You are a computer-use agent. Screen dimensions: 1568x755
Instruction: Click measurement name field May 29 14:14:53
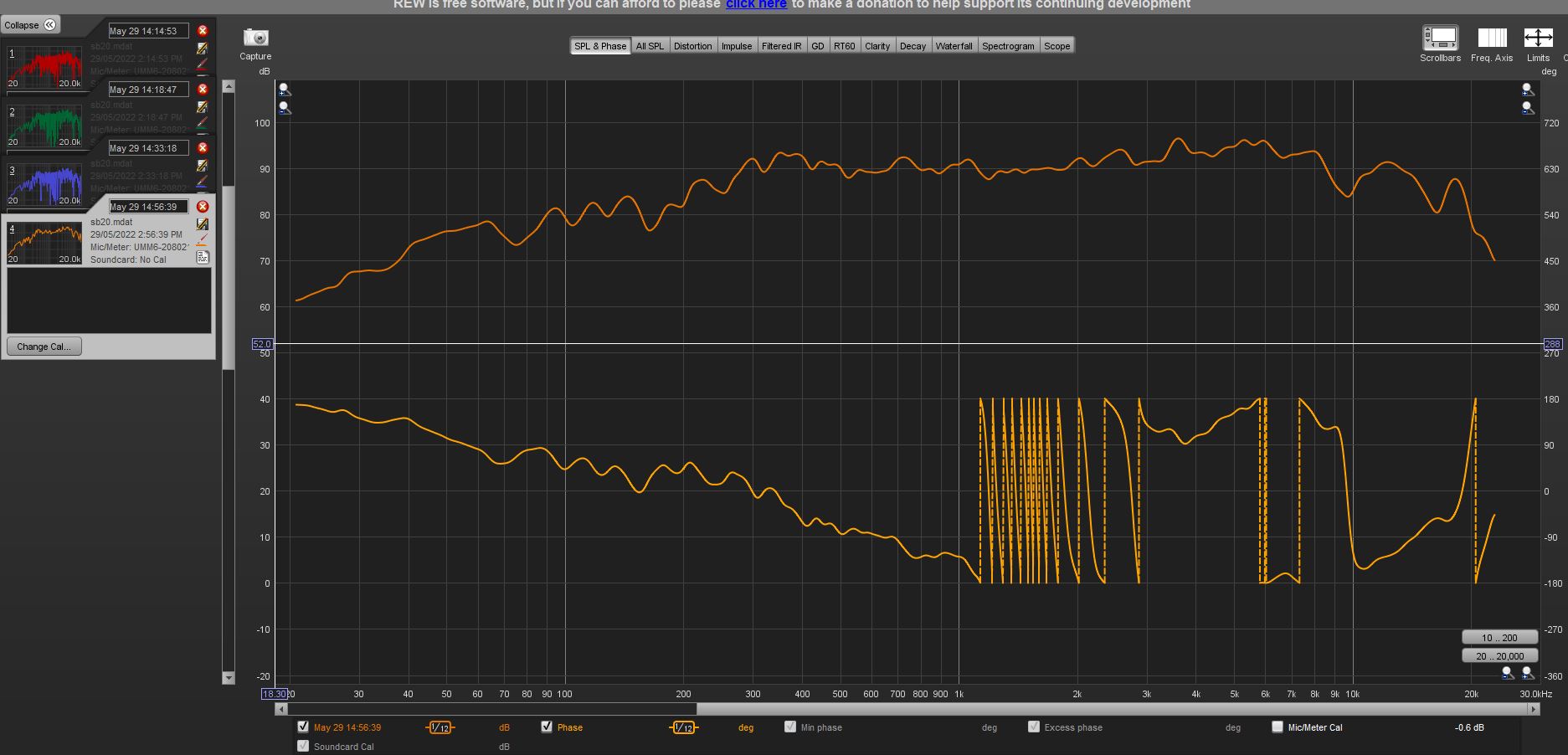(148, 31)
